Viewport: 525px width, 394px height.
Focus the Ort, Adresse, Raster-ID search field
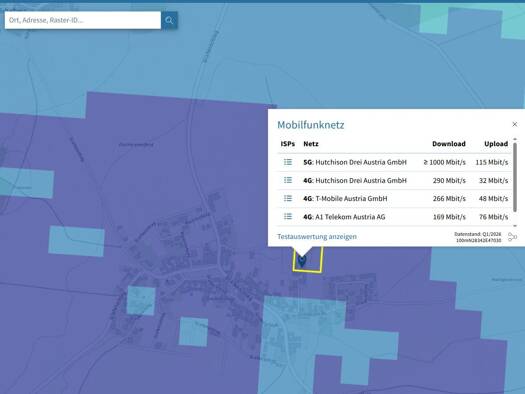(83, 20)
